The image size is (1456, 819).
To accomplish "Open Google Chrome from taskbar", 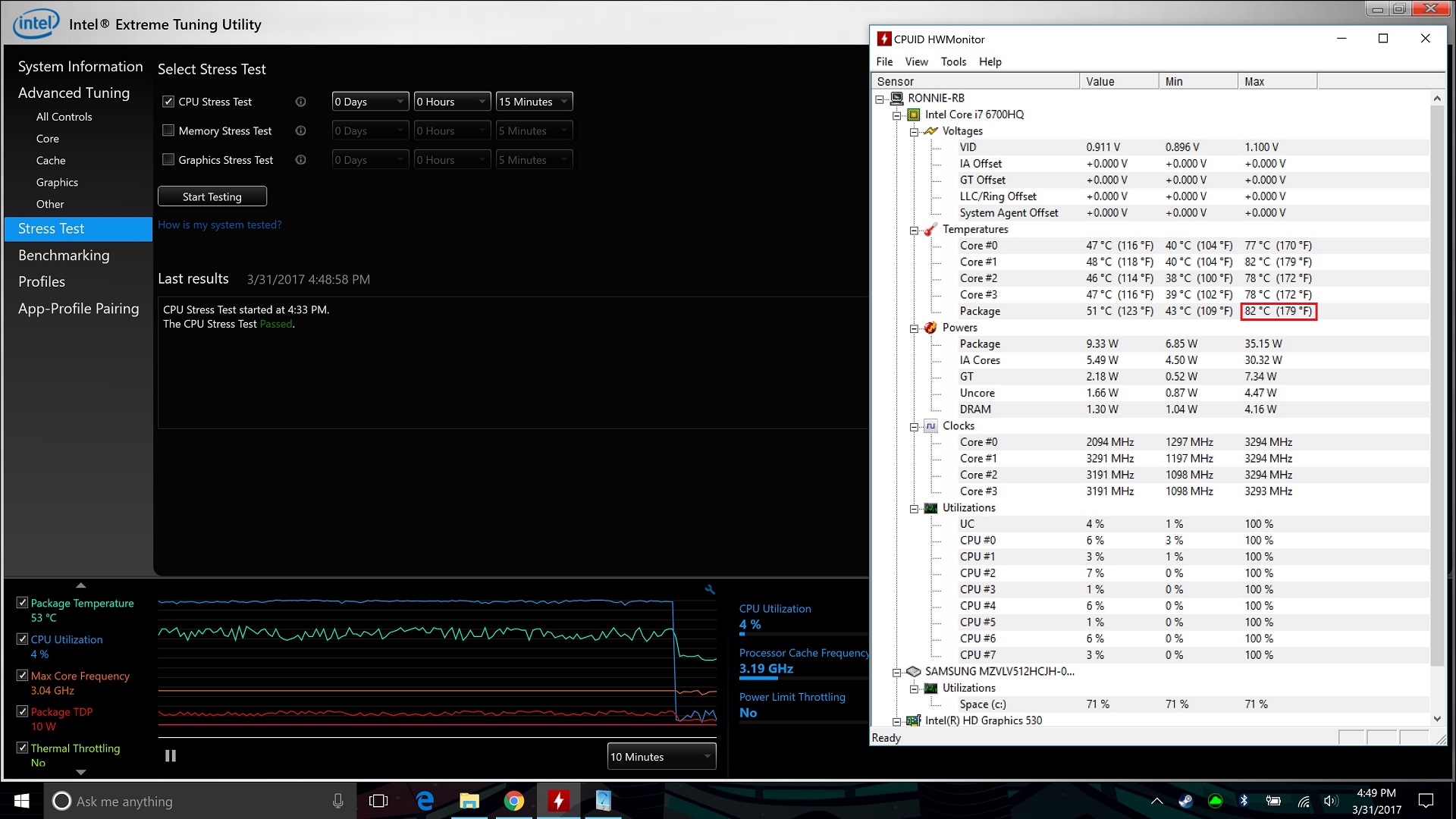I will coord(514,801).
